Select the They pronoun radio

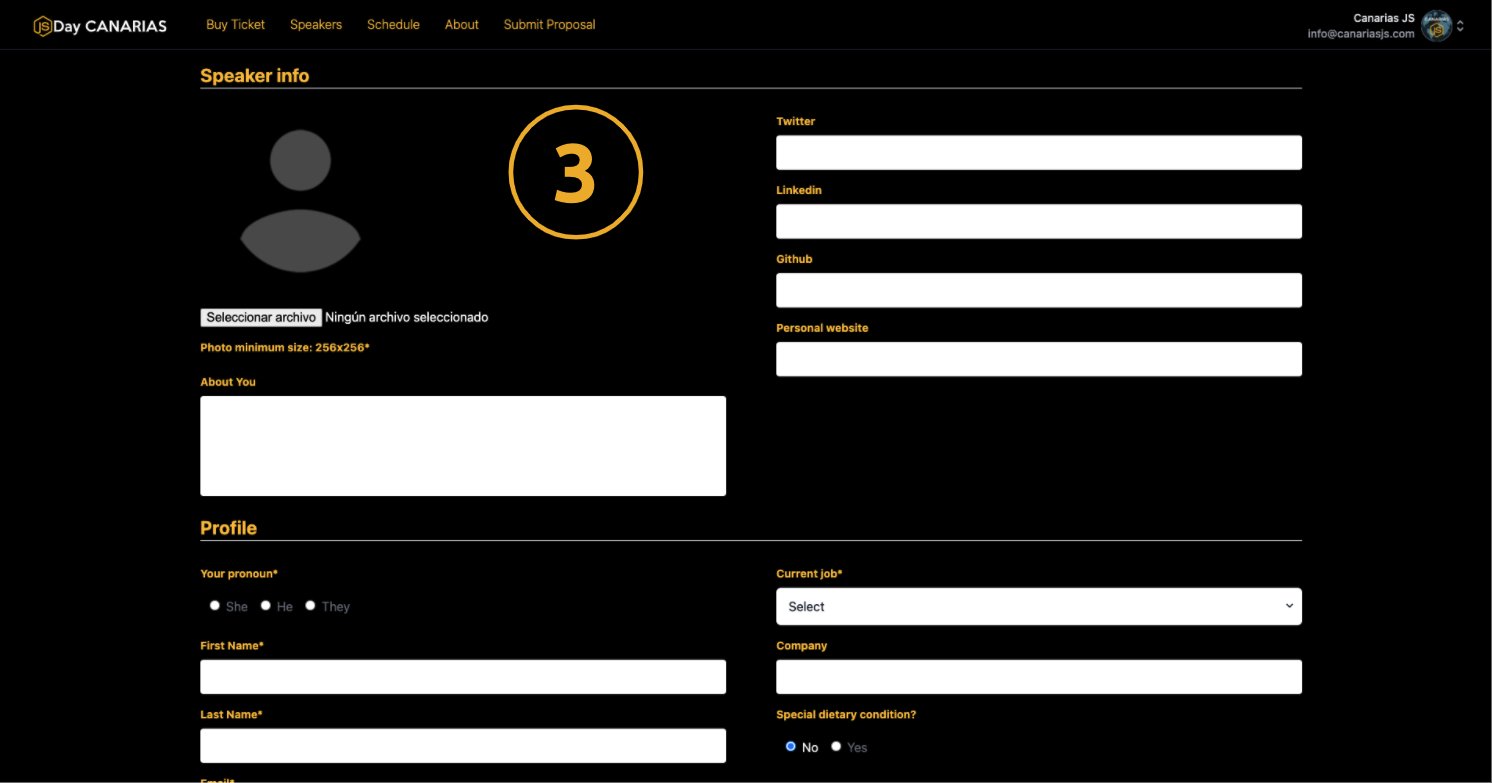click(x=310, y=606)
